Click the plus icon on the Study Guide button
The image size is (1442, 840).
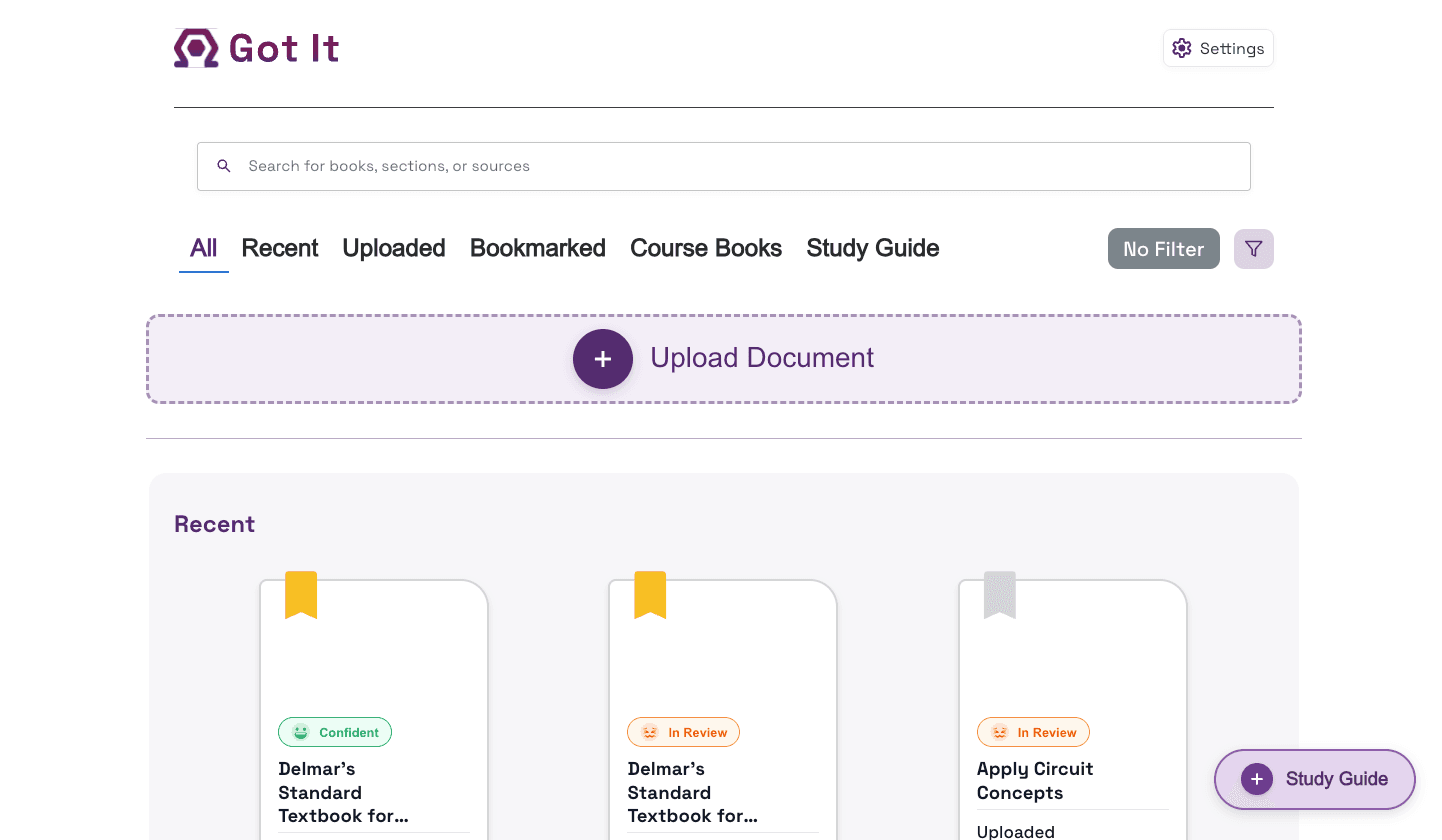coord(1256,779)
